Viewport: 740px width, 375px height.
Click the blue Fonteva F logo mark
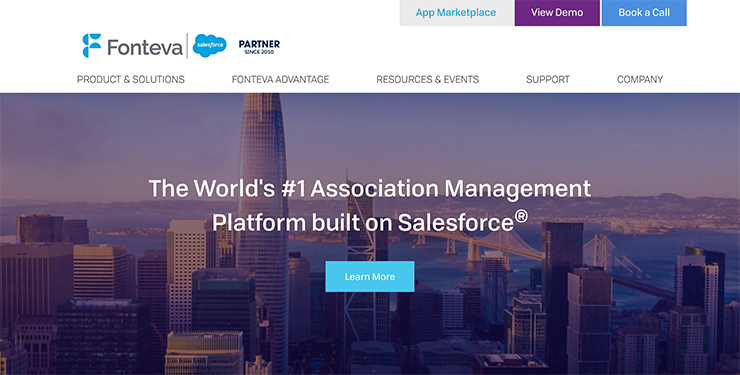click(92, 45)
